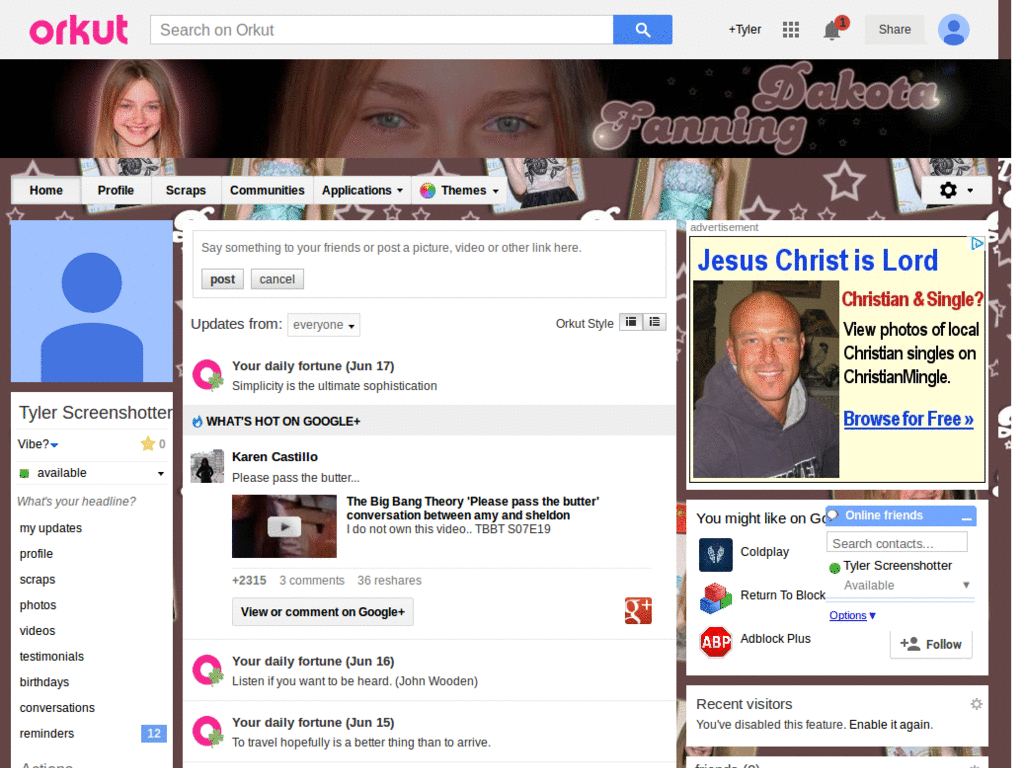Focus the Search on Orkut field

click(381, 30)
